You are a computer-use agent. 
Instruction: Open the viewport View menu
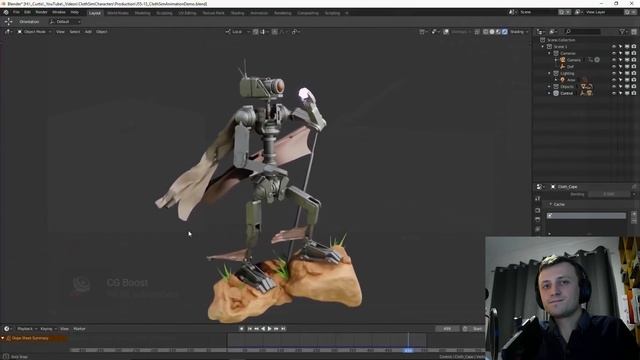(x=60, y=31)
